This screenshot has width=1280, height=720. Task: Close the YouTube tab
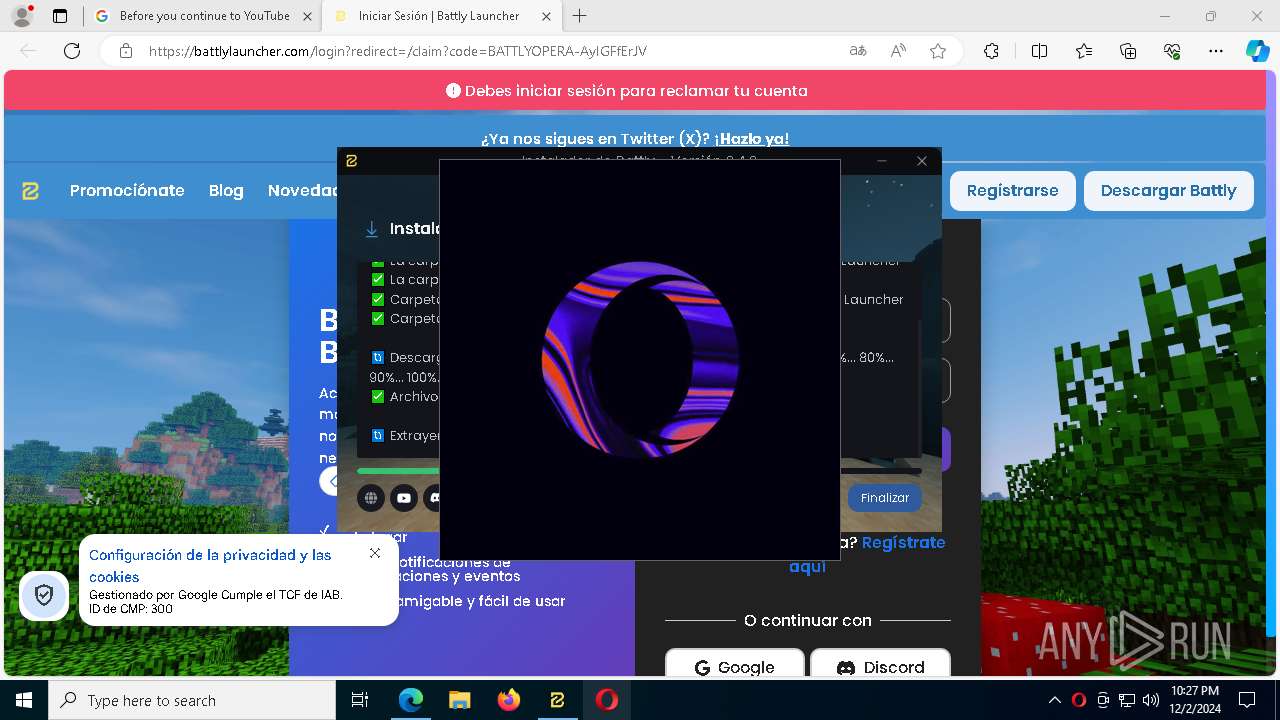pyautogui.click(x=306, y=16)
